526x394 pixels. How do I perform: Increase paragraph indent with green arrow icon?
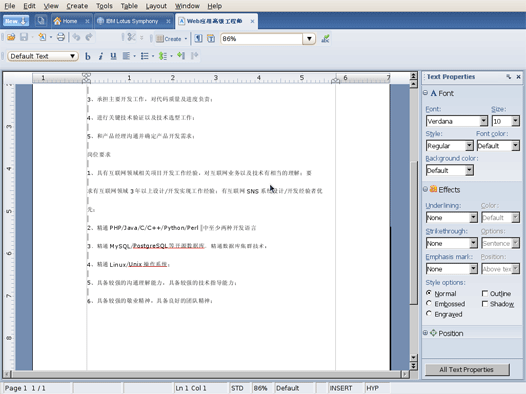coord(181,55)
